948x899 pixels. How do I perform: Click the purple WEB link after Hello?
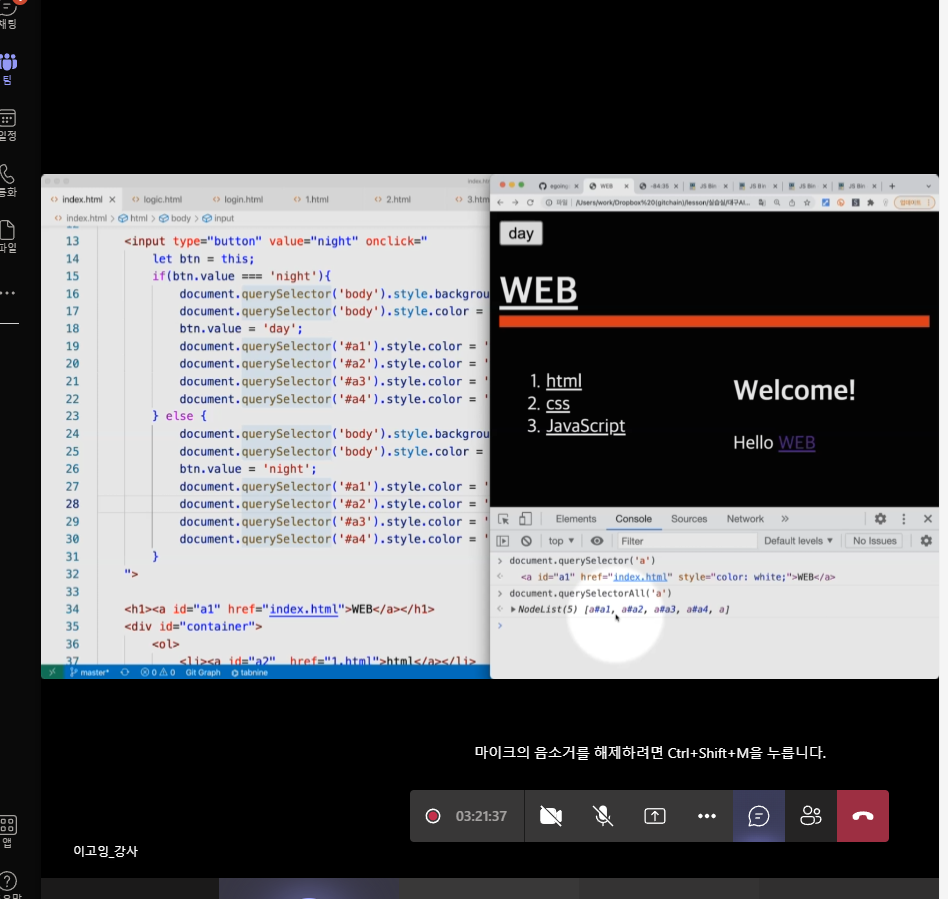[x=796, y=443]
